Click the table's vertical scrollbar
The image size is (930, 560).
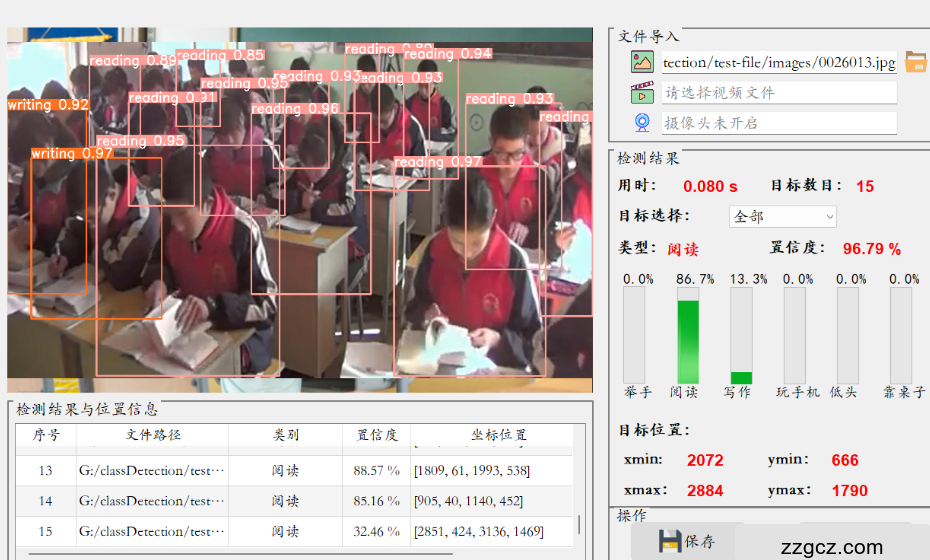[x=579, y=524]
